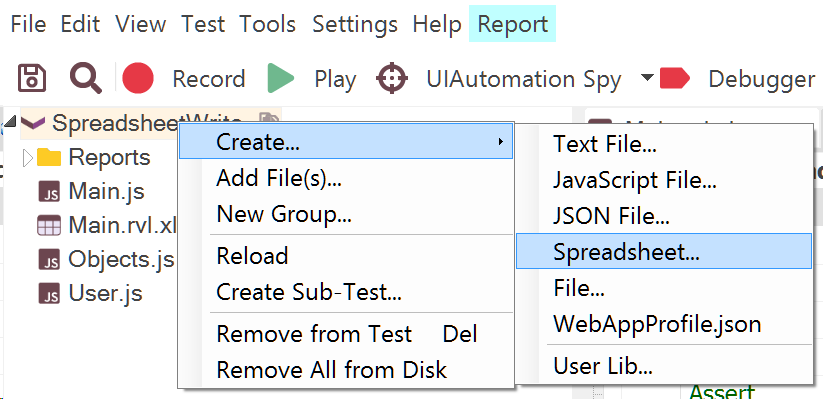Click the Save floppy disk icon
The height and width of the screenshot is (399, 823).
coord(32,79)
